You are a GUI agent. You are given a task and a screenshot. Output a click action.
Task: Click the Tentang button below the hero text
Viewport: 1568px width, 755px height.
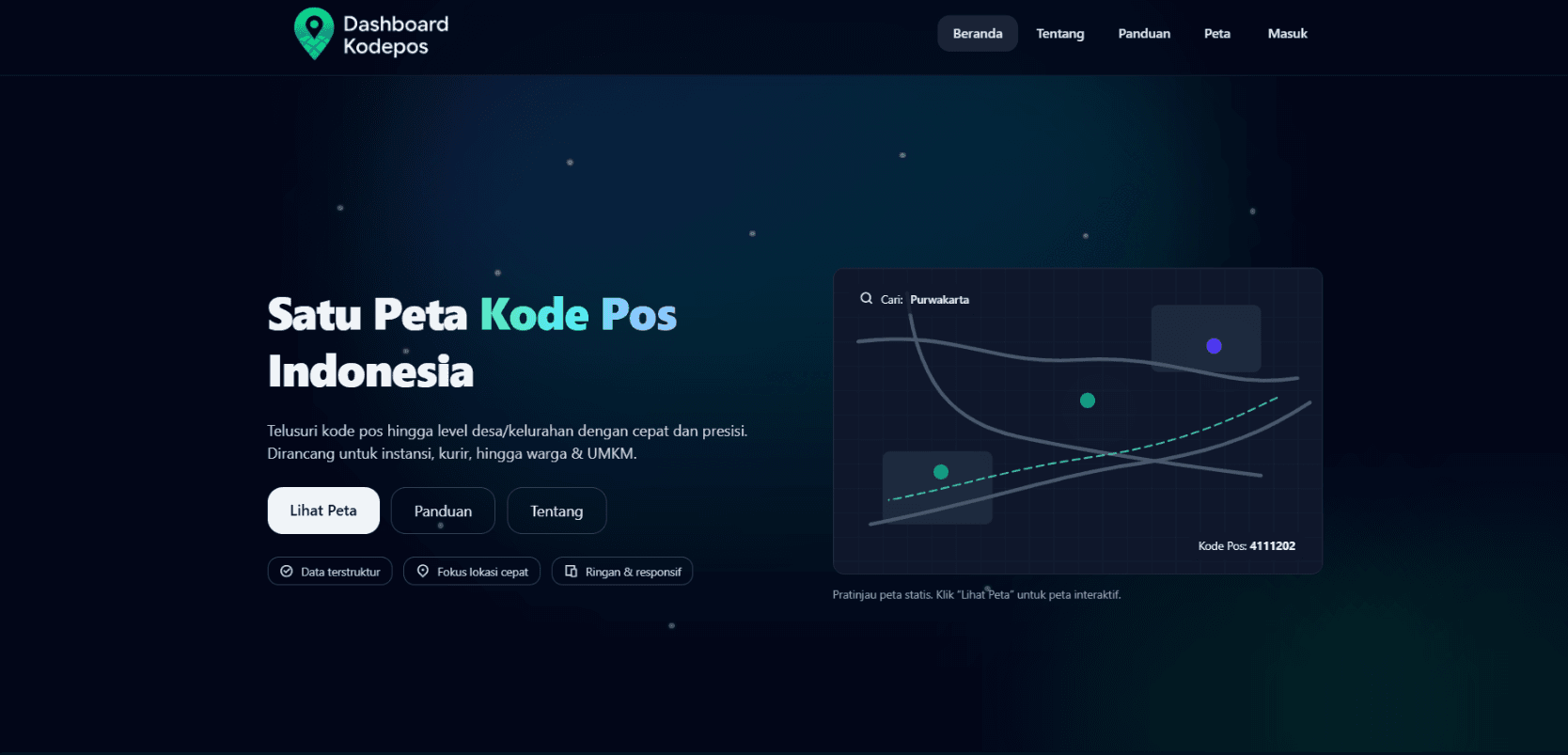tap(557, 511)
